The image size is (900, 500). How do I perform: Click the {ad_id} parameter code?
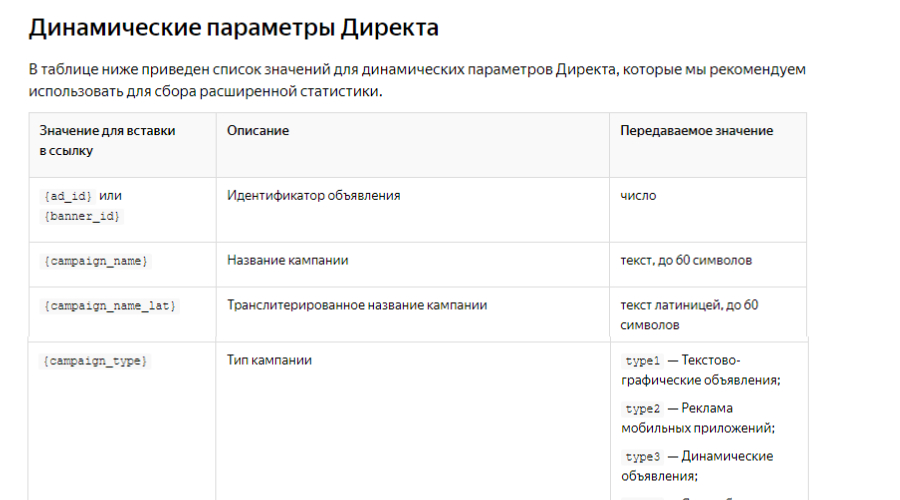[x=68, y=196]
